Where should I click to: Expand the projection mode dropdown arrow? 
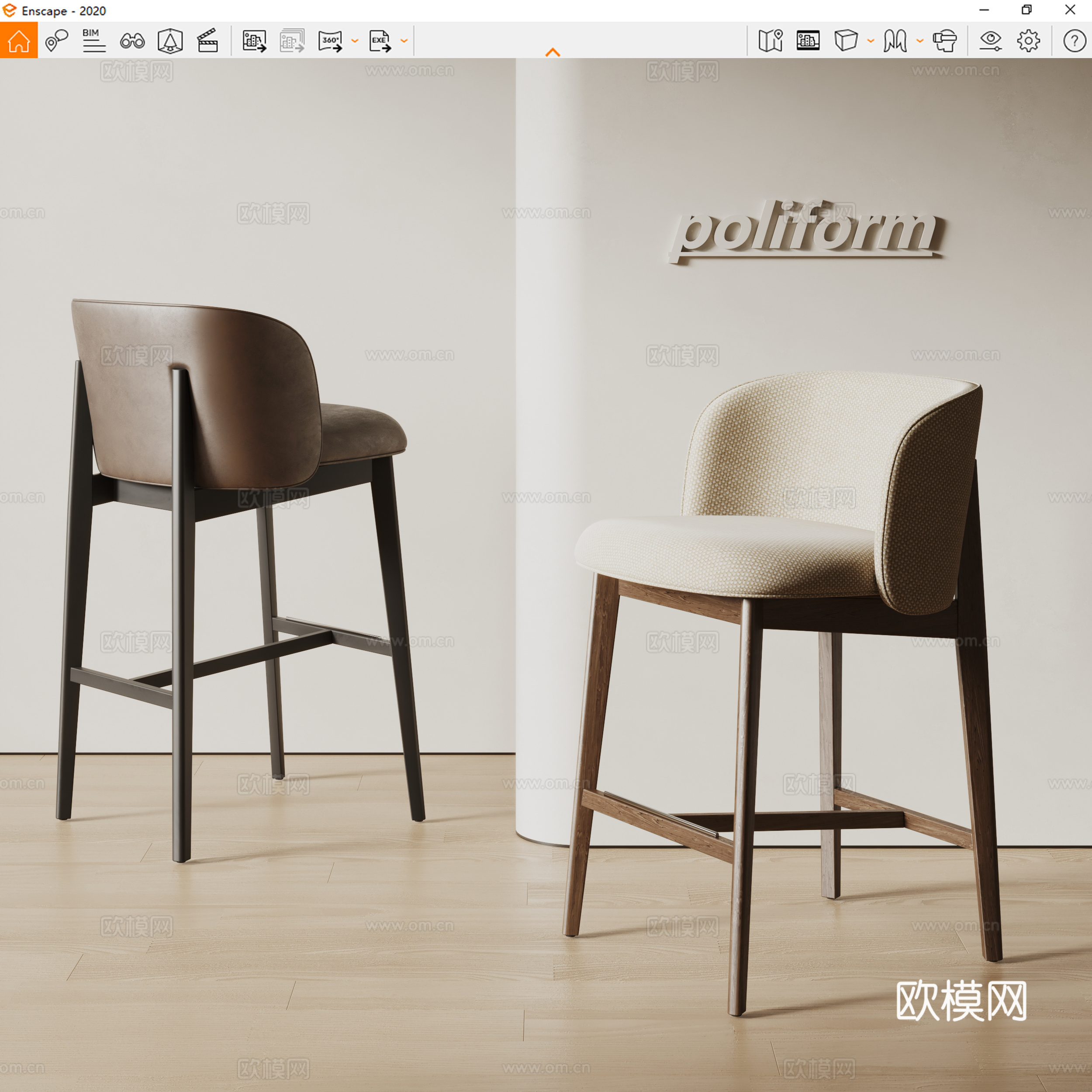tap(871, 41)
